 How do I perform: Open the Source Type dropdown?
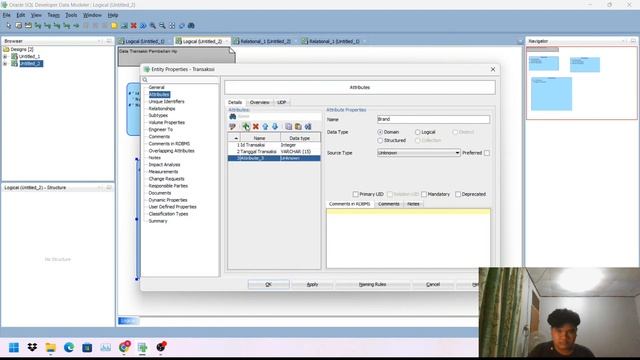418,153
